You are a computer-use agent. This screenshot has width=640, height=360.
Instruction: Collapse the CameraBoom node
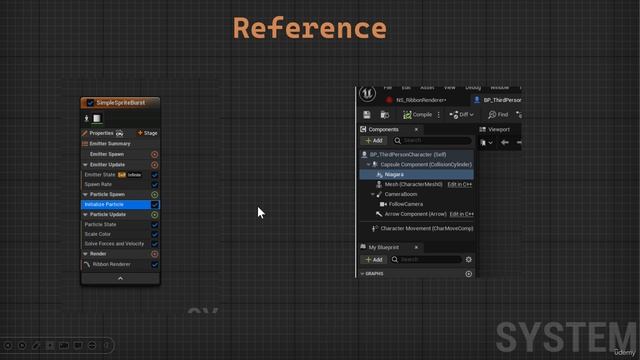pos(372,194)
